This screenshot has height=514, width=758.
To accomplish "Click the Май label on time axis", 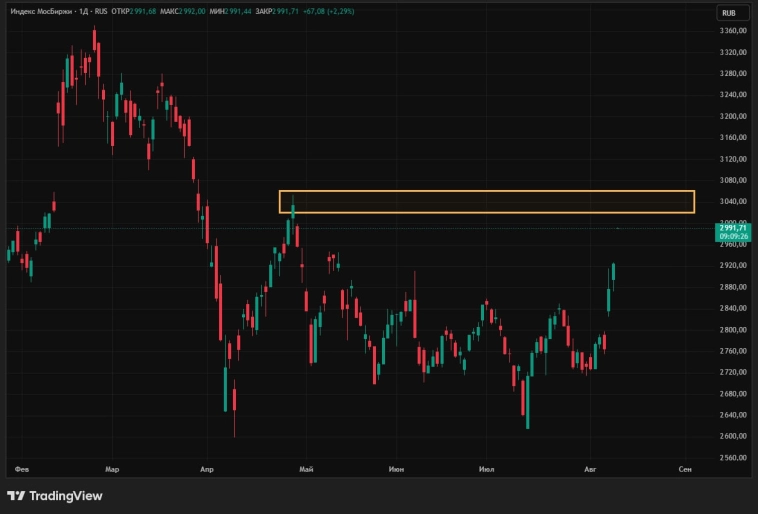I will (306, 468).
